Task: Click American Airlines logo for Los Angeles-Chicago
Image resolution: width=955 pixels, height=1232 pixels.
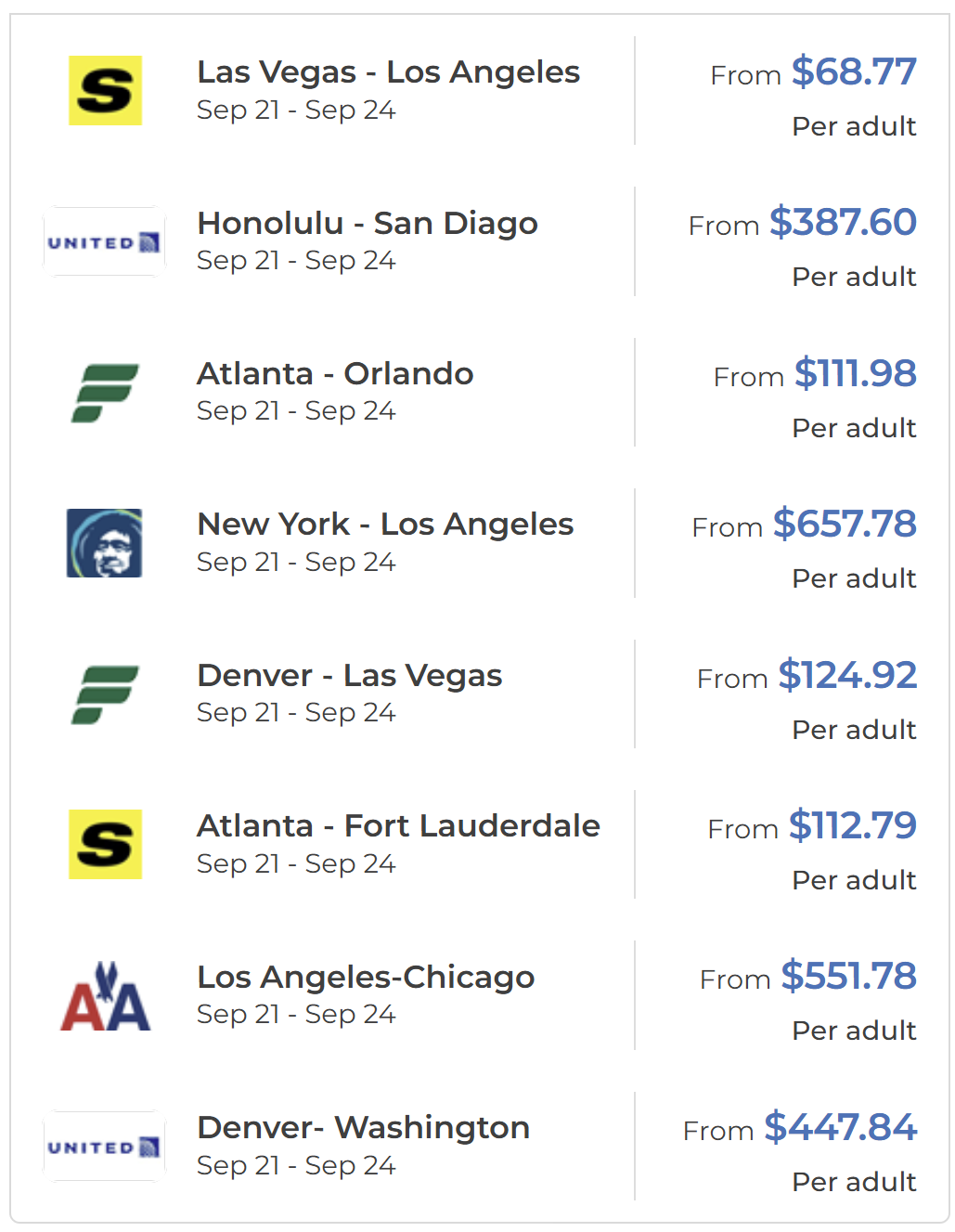Action: tap(105, 996)
